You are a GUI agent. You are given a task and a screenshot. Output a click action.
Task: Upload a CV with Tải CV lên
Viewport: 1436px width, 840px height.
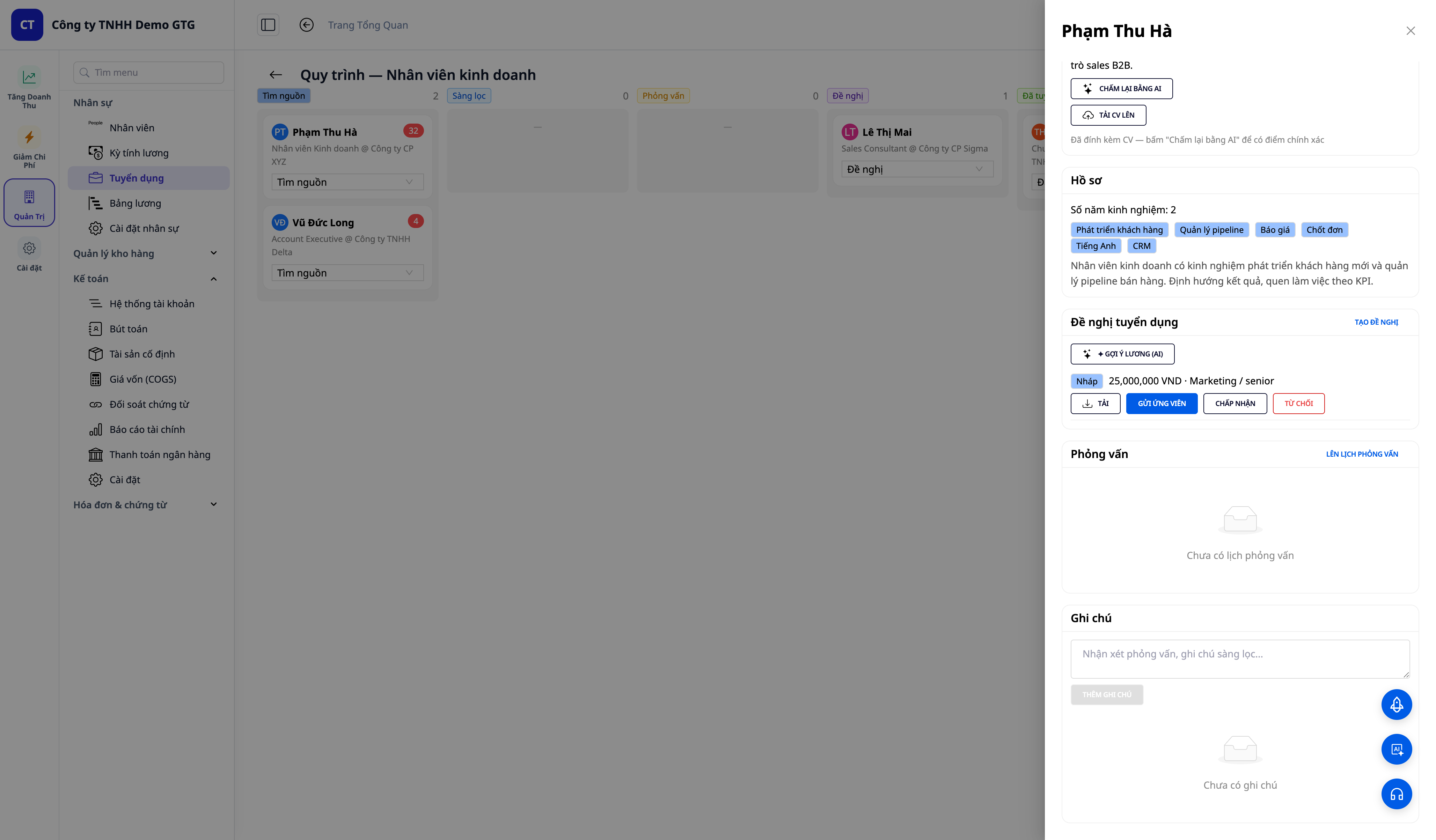[x=1108, y=115]
